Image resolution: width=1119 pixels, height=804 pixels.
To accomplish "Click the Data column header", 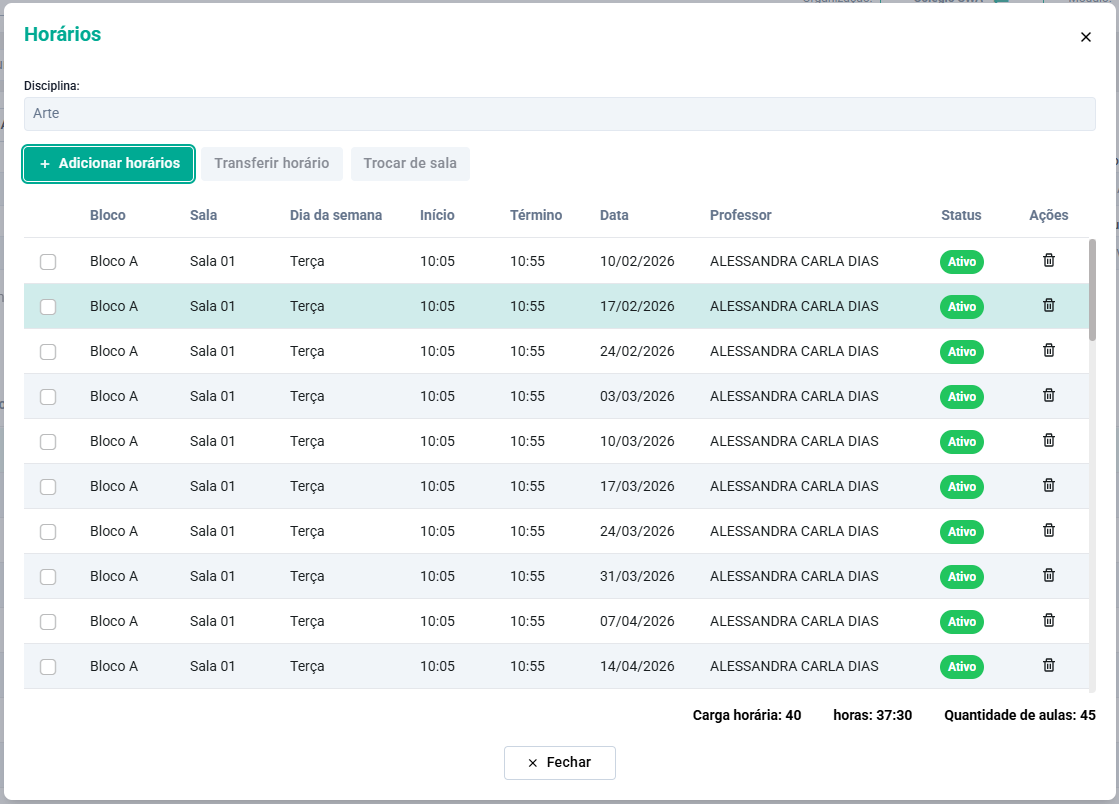I will pos(614,215).
